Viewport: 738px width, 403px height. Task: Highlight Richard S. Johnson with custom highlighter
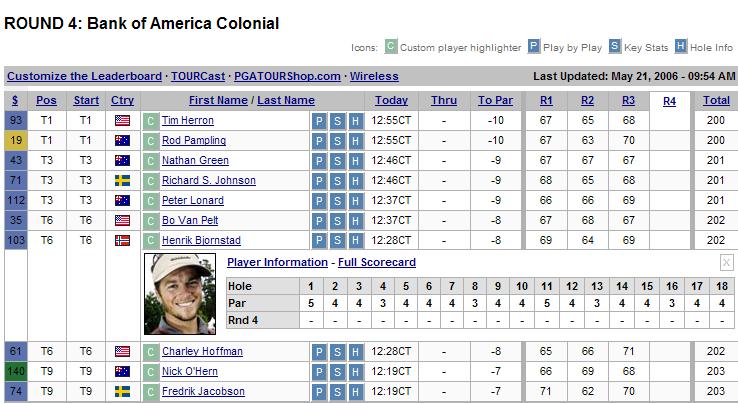(151, 181)
